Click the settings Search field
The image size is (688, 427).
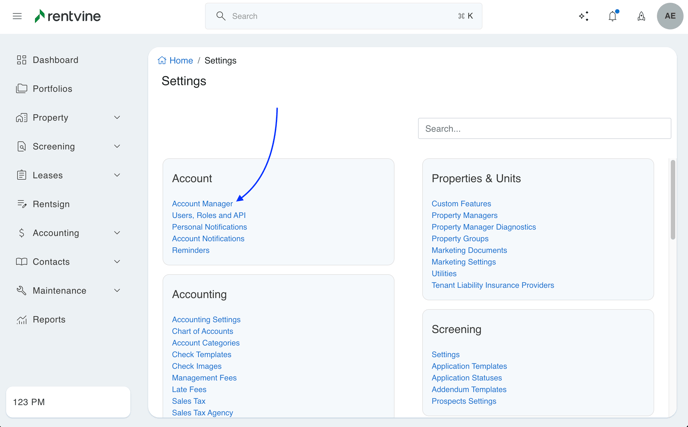(x=544, y=129)
